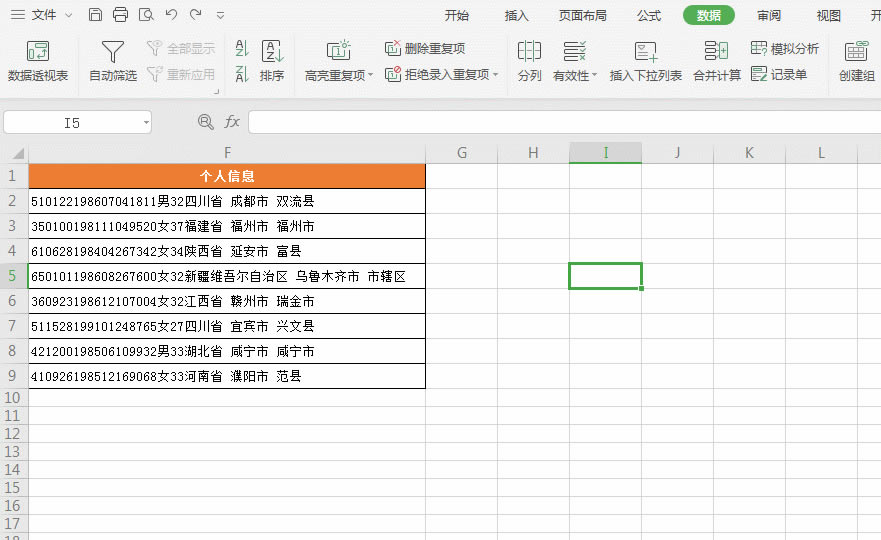Click 模拟分析 what-if analysis
881x540 pixels.
(785, 48)
